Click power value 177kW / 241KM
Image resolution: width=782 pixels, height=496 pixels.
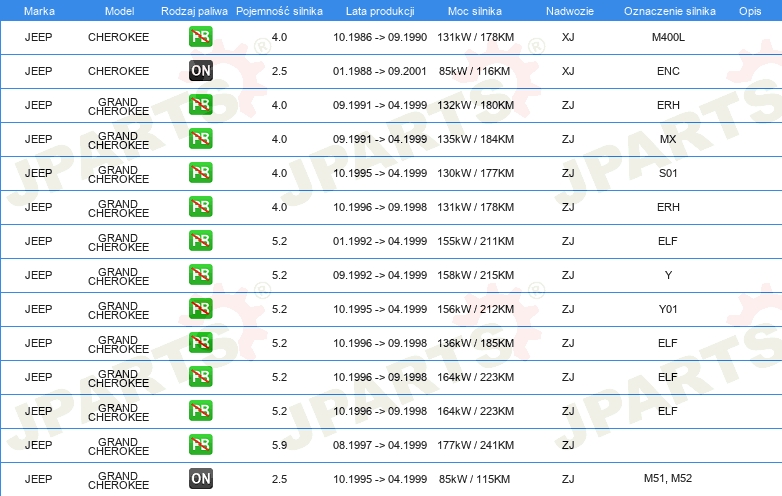pyautogui.click(x=475, y=445)
